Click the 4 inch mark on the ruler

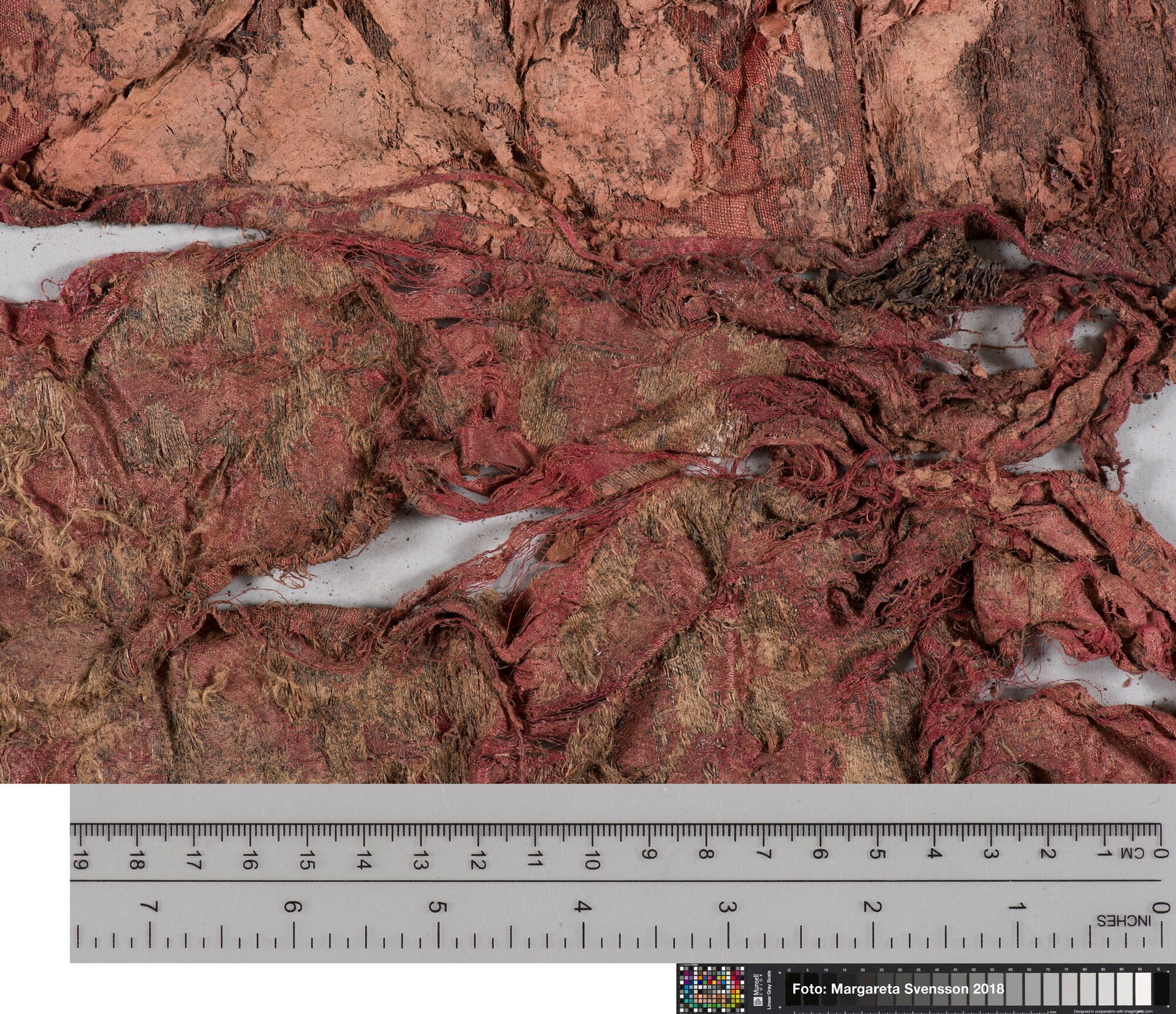point(583,907)
